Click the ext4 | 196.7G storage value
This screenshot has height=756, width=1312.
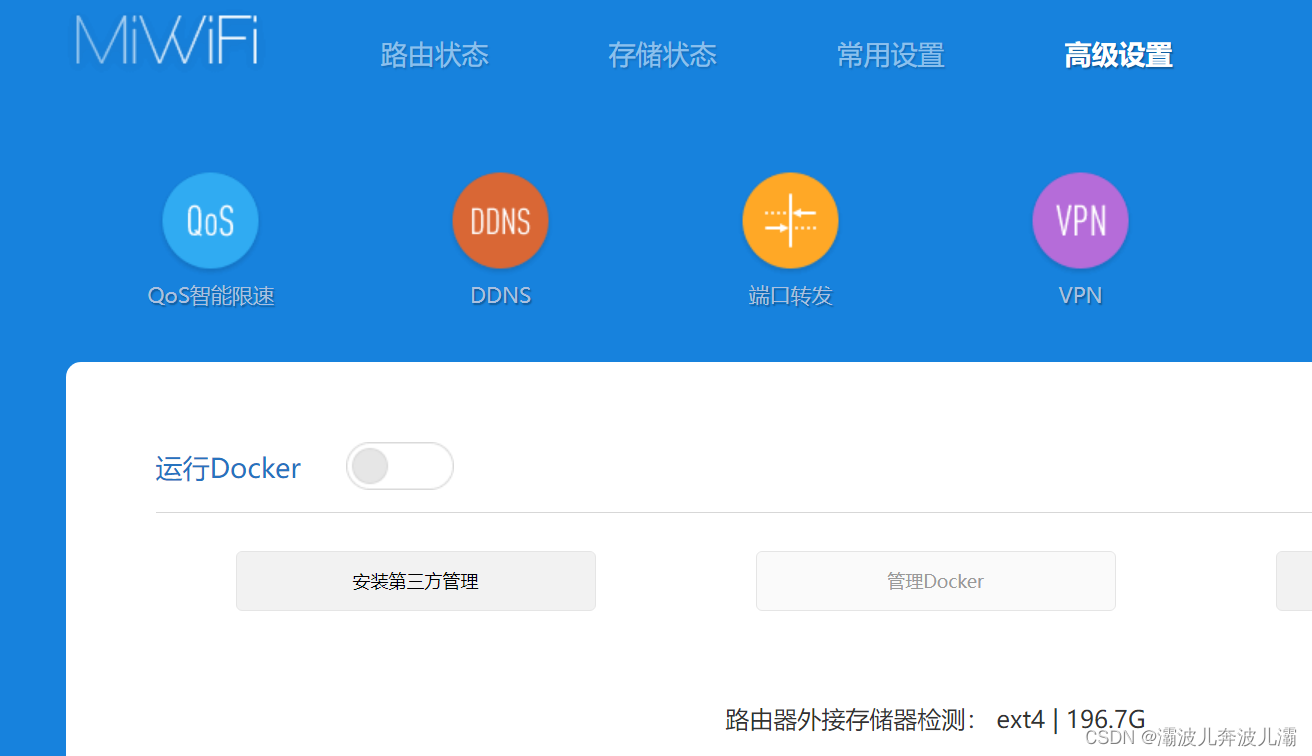1071,720
